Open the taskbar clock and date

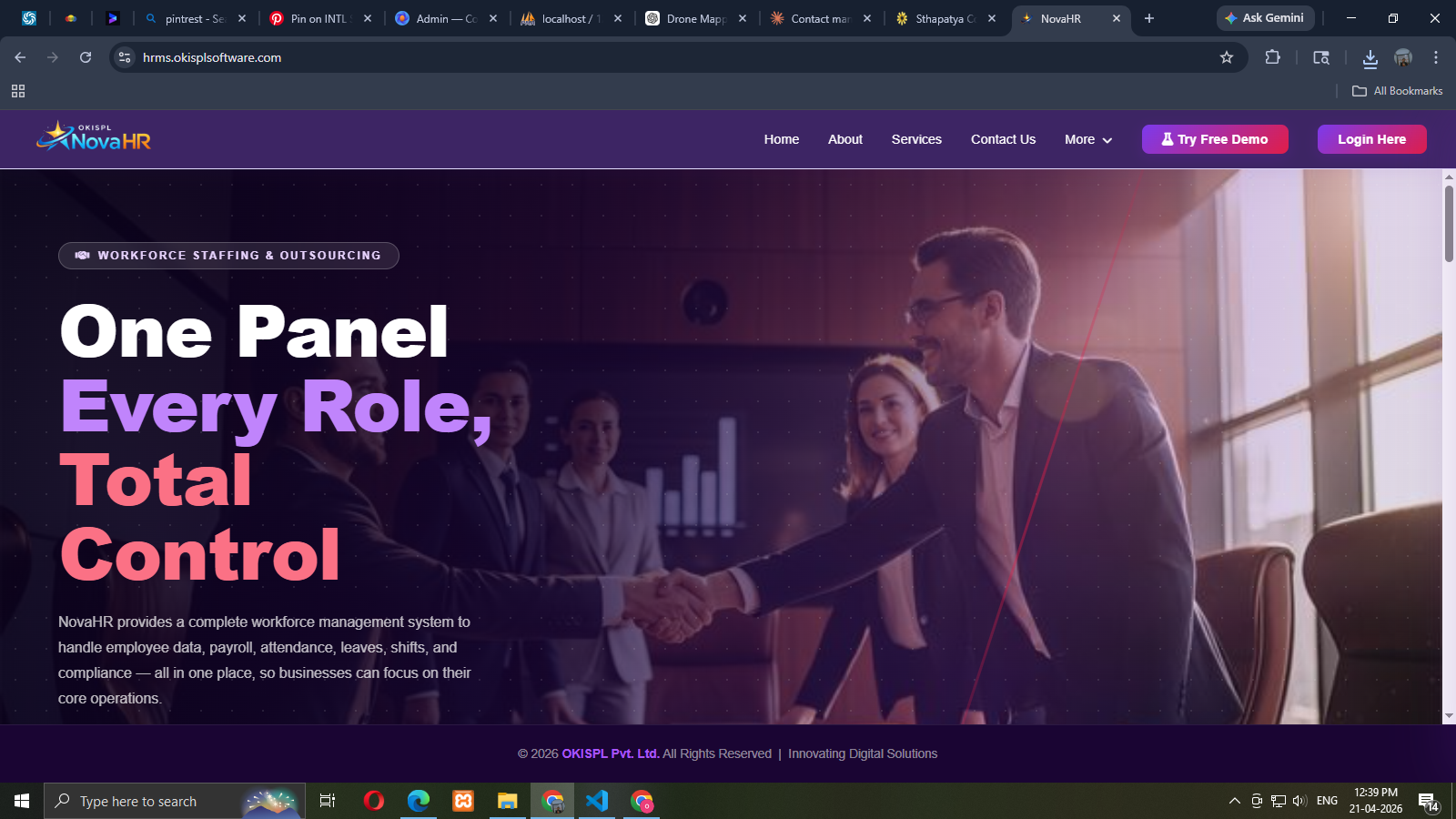[1376, 801]
